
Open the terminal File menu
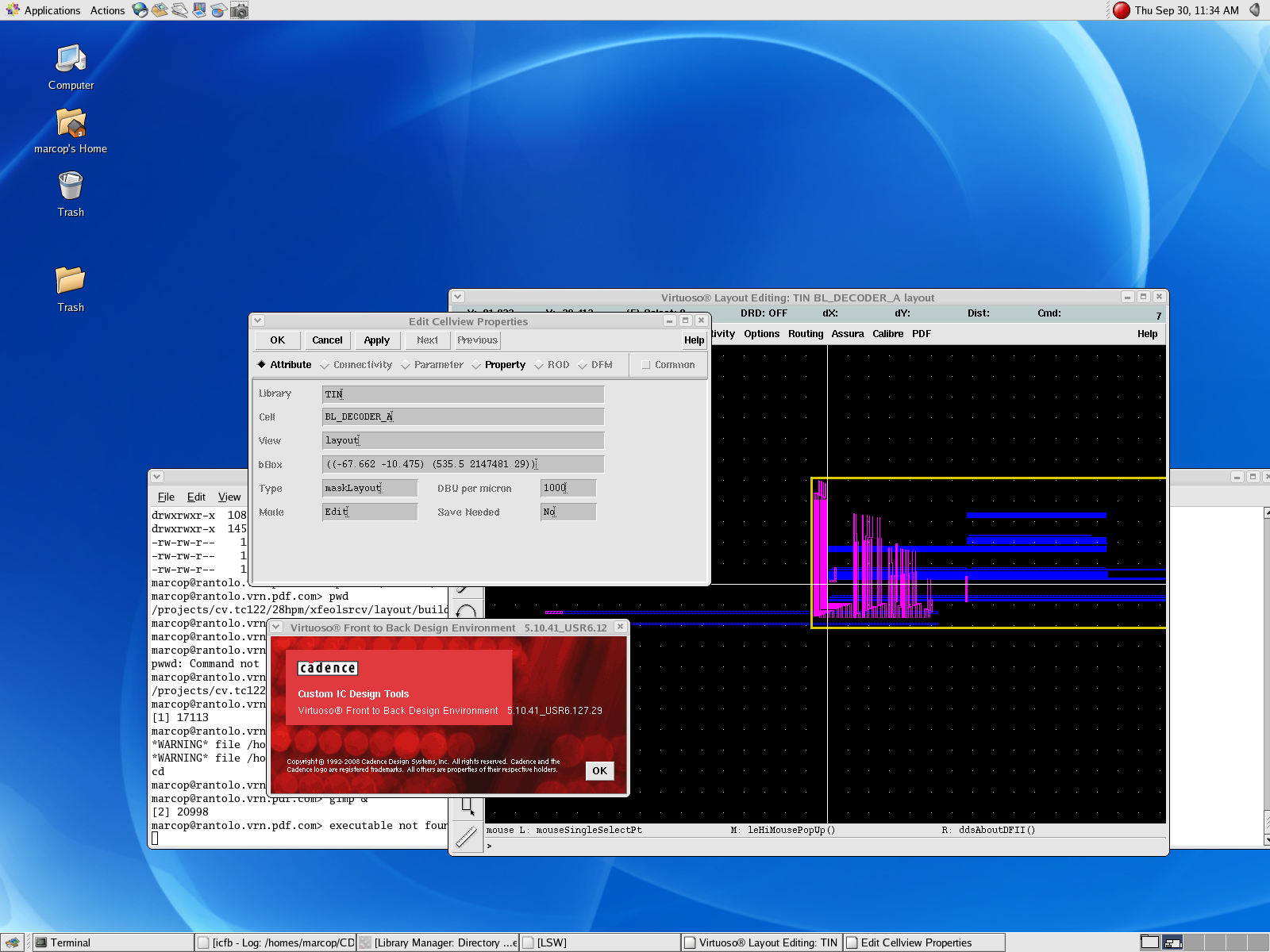[x=166, y=497]
